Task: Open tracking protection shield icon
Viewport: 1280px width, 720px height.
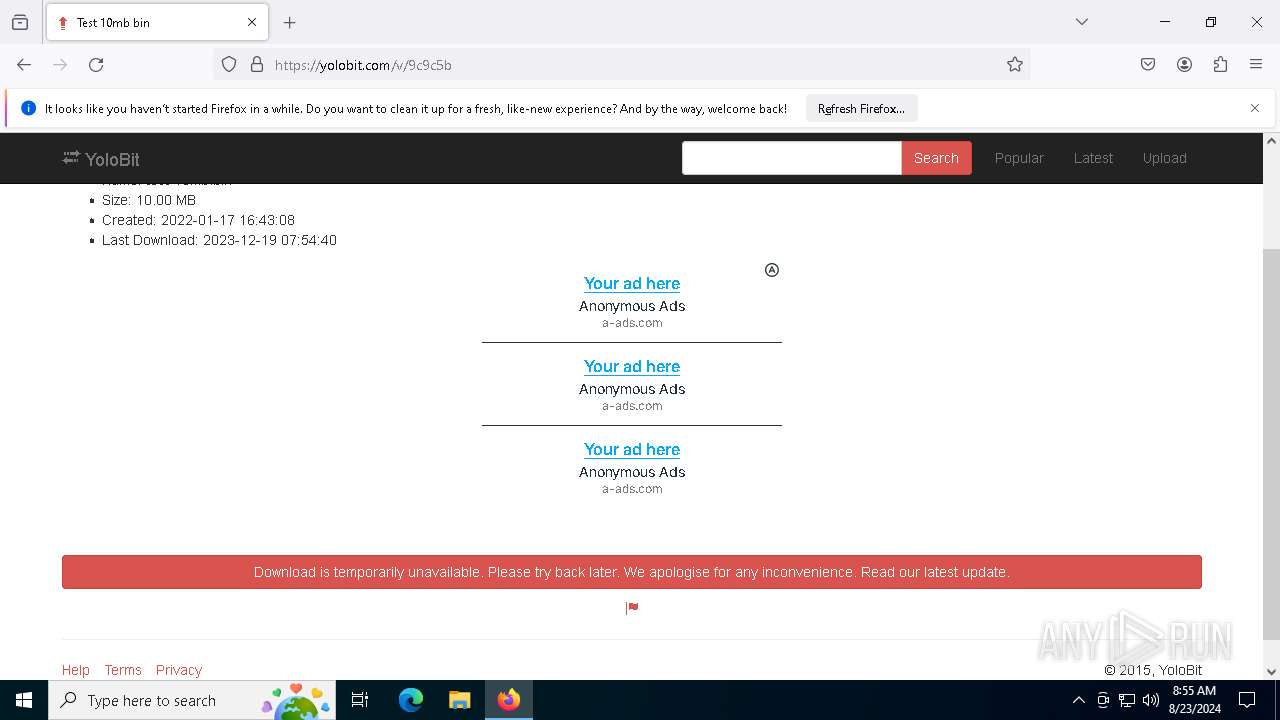Action: tap(229, 65)
